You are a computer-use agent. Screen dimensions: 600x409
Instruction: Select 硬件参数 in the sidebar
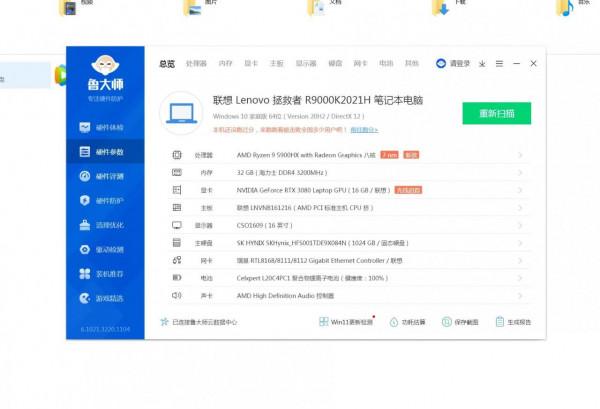tap(105, 152)
